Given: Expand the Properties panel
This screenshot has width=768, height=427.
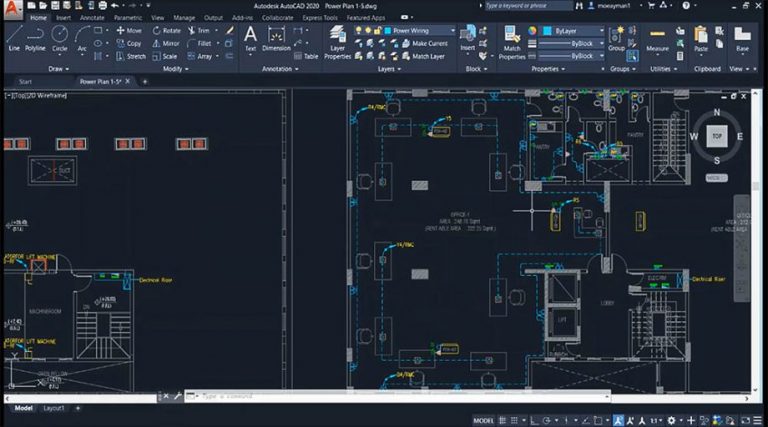Looking at the screenshot, I should 548,69.
